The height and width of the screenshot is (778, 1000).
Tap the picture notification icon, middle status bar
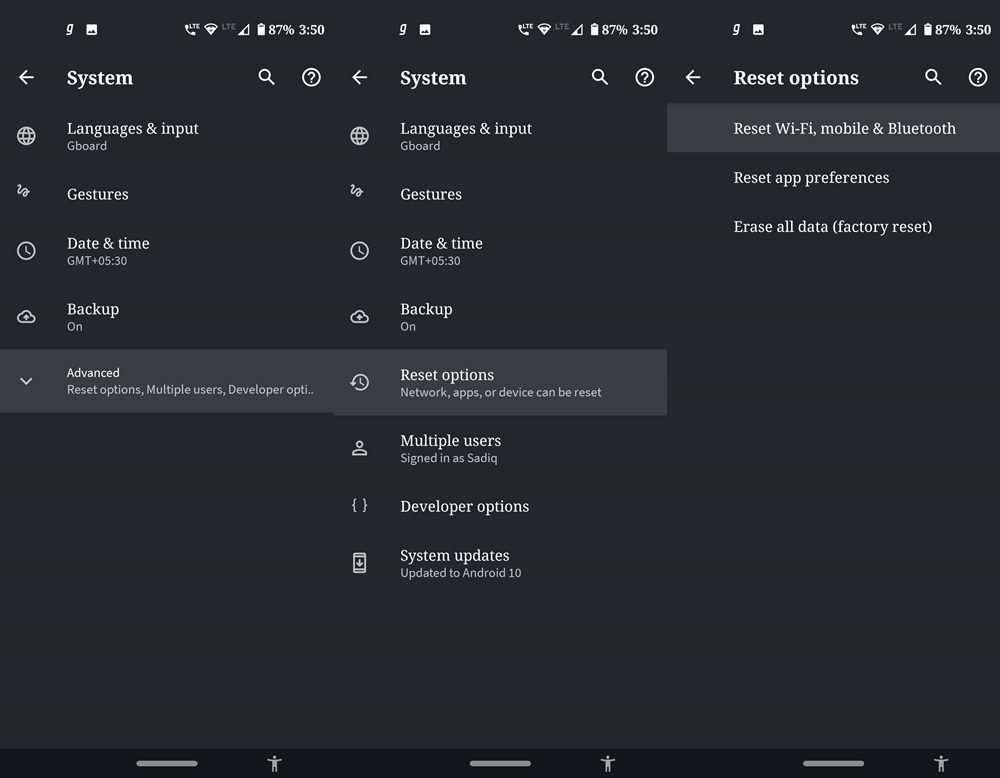(425, 29)
